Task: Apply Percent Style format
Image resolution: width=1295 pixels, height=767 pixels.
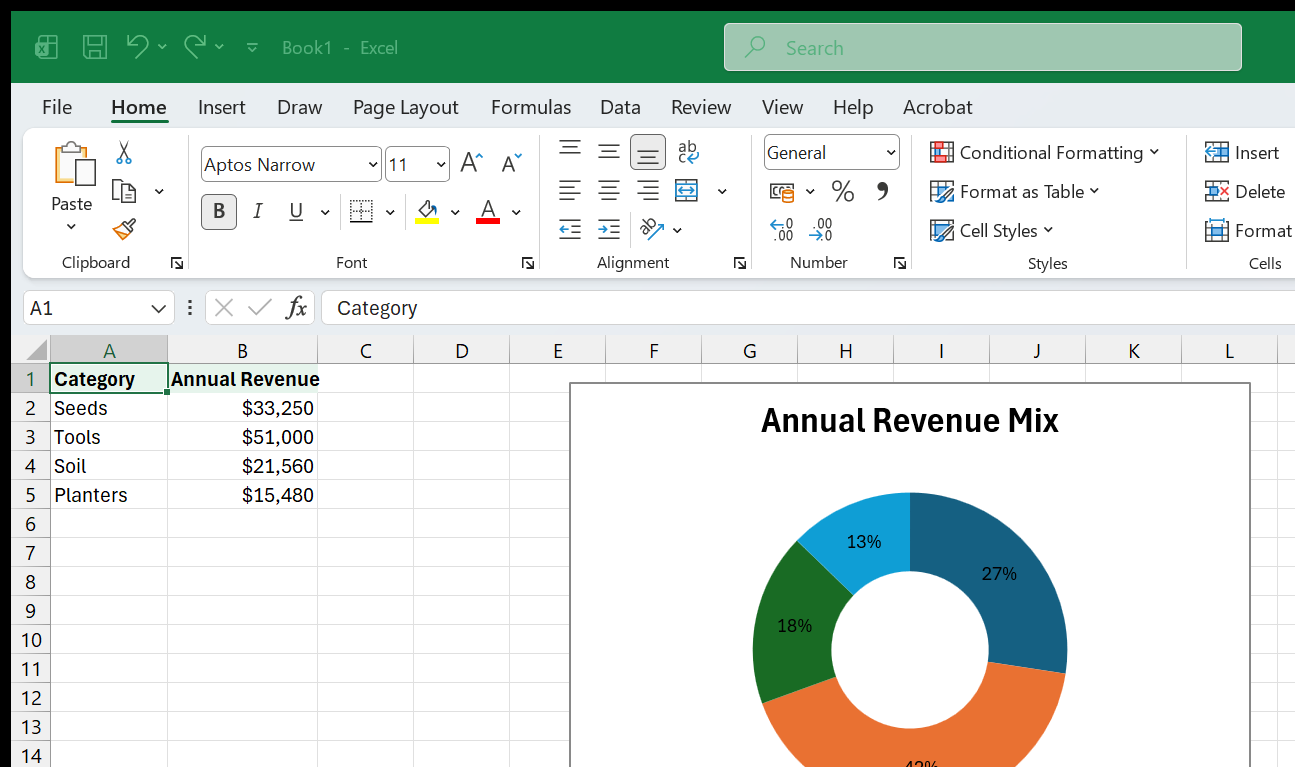Action: [843, 191]
